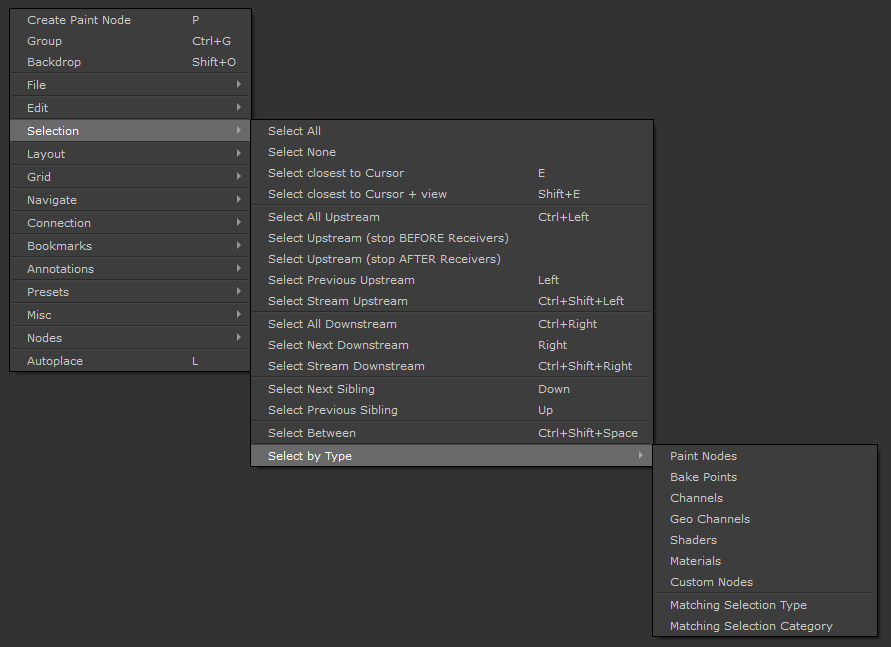Click Select None option
This screenshot has width=891, height=647.
coord(302,152)
